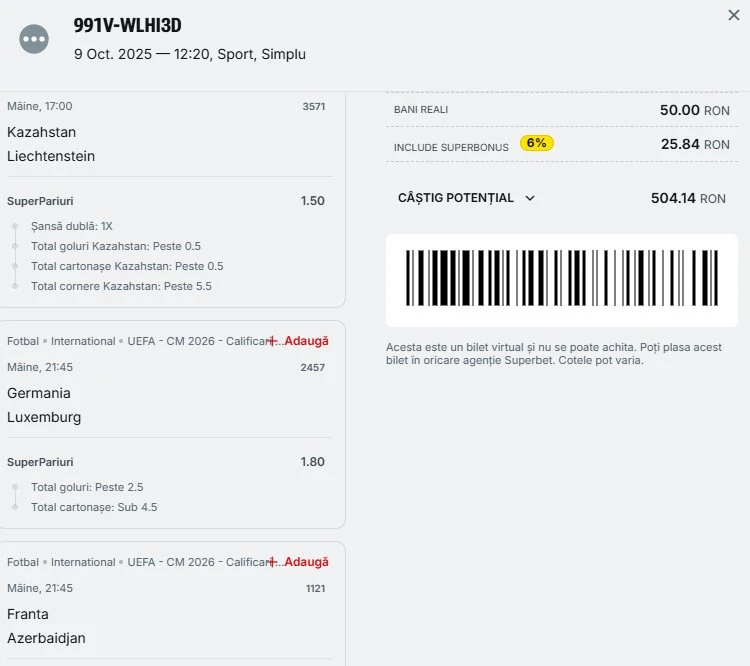Close the ticket dialog with the X

click(734, 15)
